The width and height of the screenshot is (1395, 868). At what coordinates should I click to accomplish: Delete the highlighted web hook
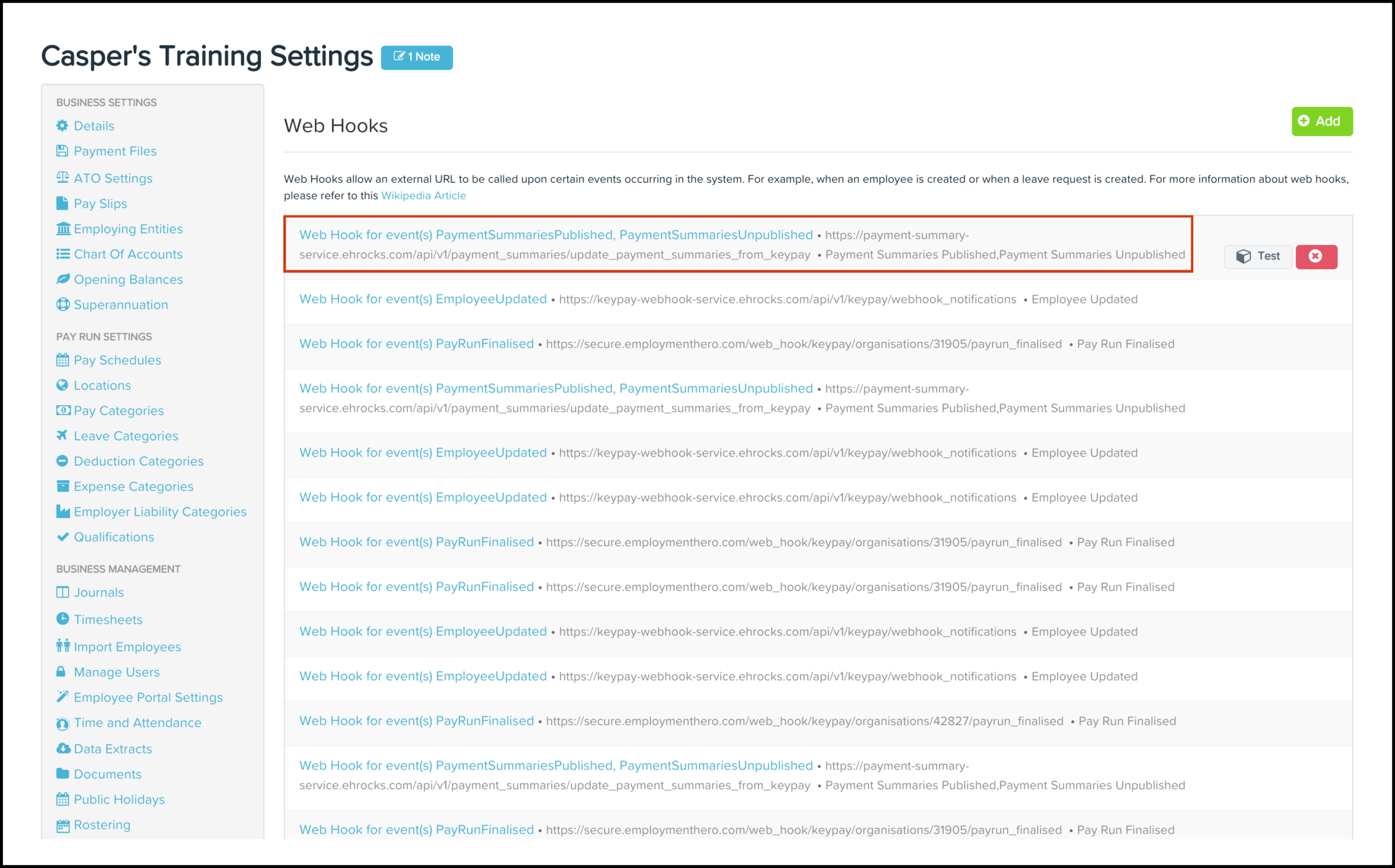[x=1316, y=256]
